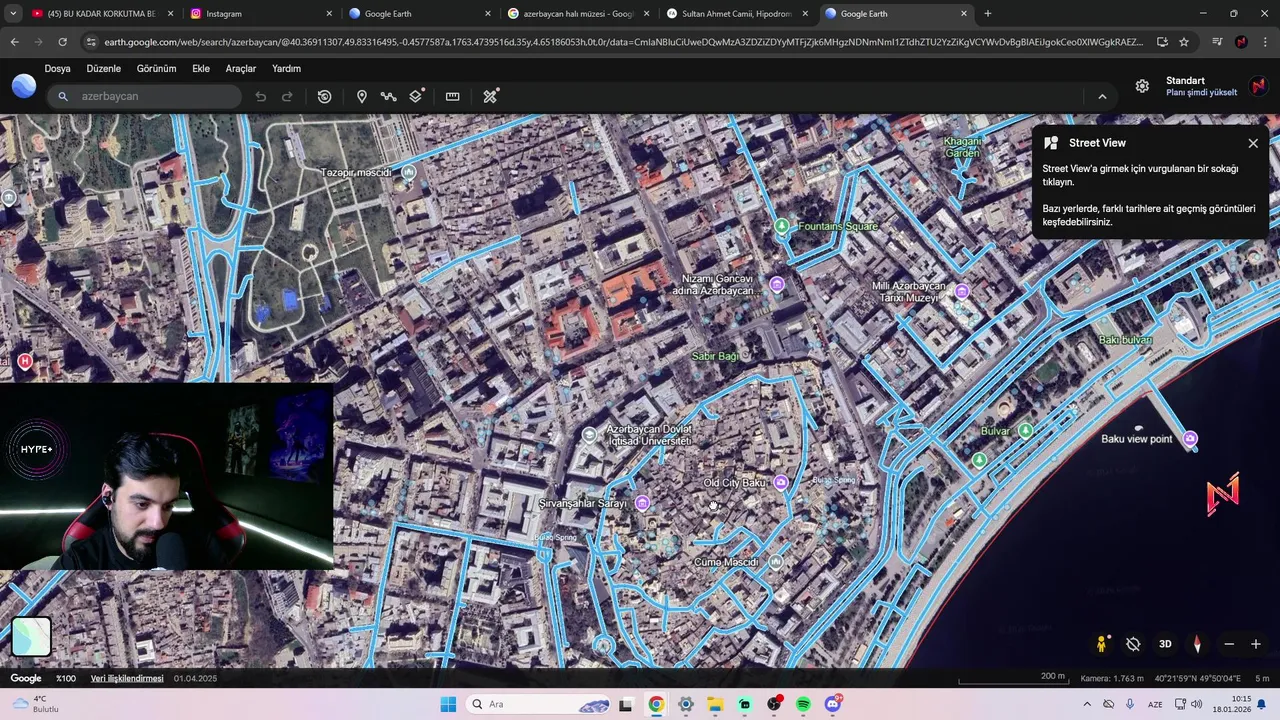The width and height of the screenshot is (1280, 720).
Task: Switch to the YouTube BU KADAR KORKUTMA tab
Action: coord(100,14)
